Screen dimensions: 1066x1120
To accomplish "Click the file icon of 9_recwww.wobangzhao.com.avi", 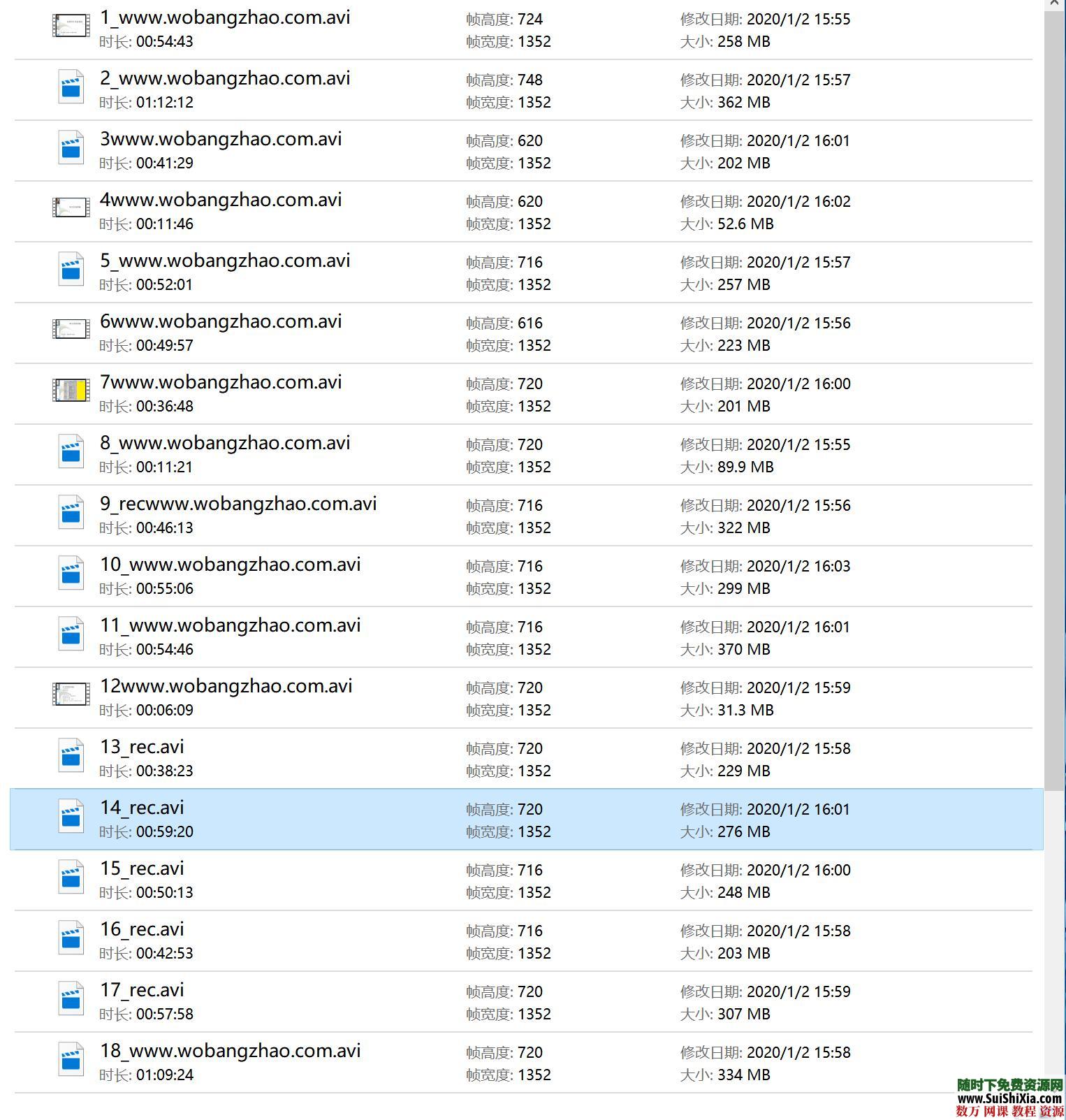I will 71,513.
